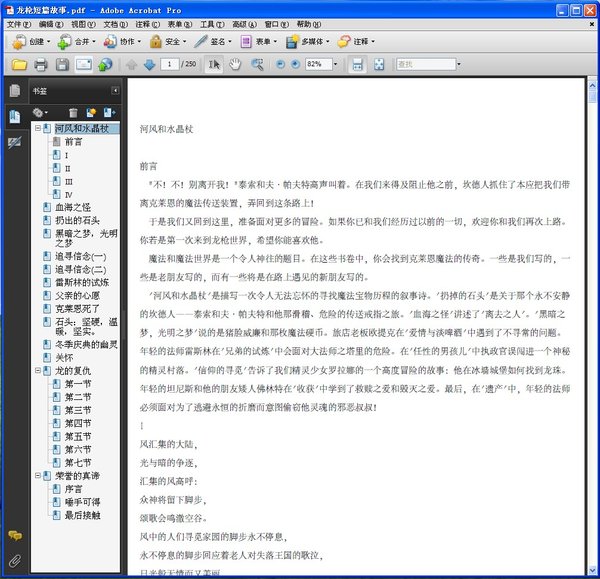Jump to the 最后接触 bookmark
The height and width of the screenshot is (579, 600).
82,515
